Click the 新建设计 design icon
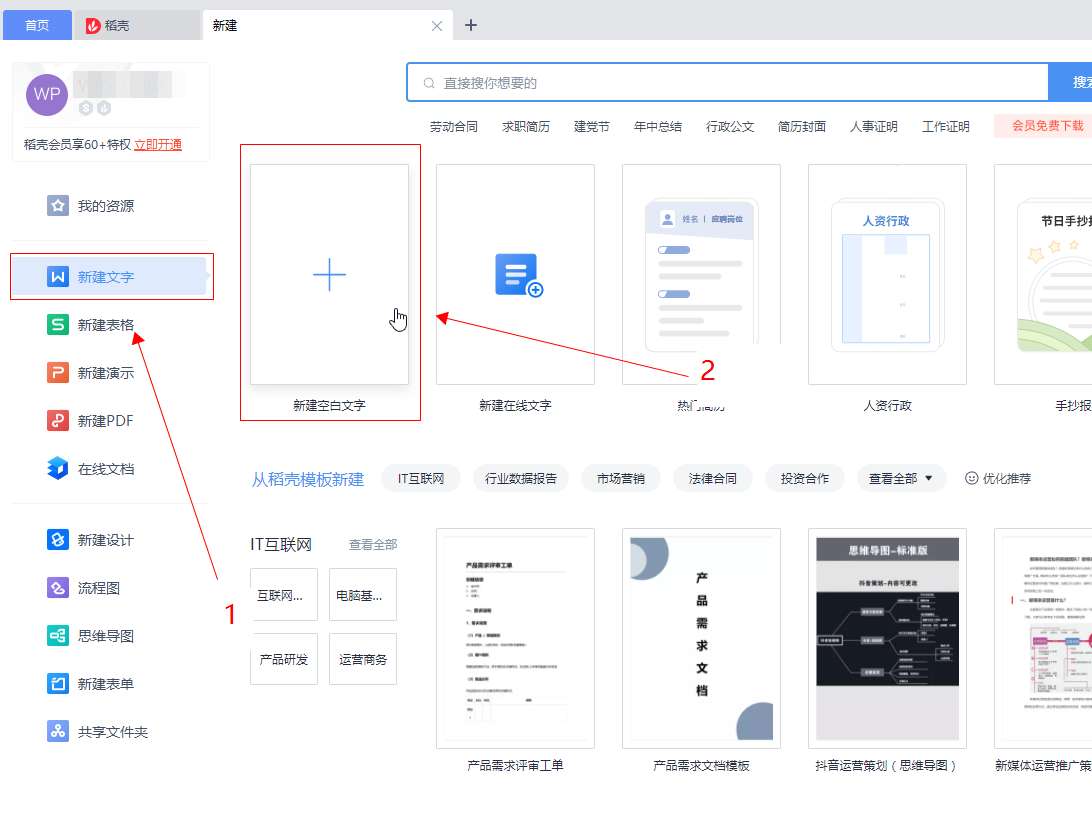This screenshot has width=1092, height=819. pos(58,540)
